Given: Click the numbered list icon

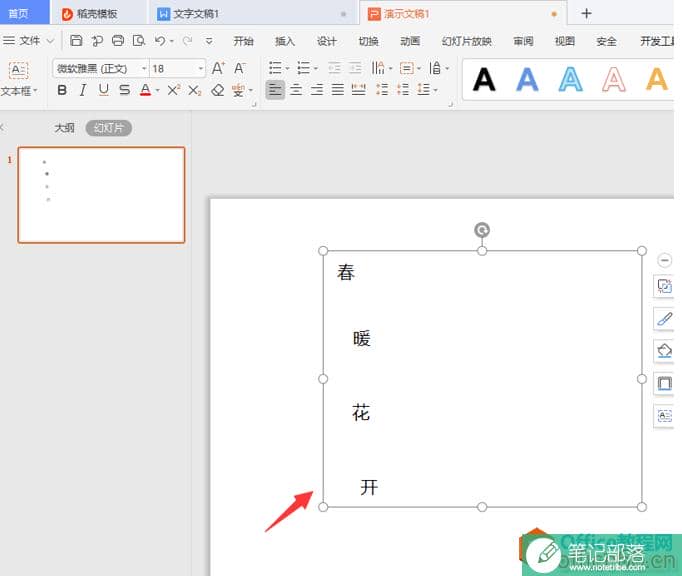Looking at the screenshot, I should tap(303, 68).
